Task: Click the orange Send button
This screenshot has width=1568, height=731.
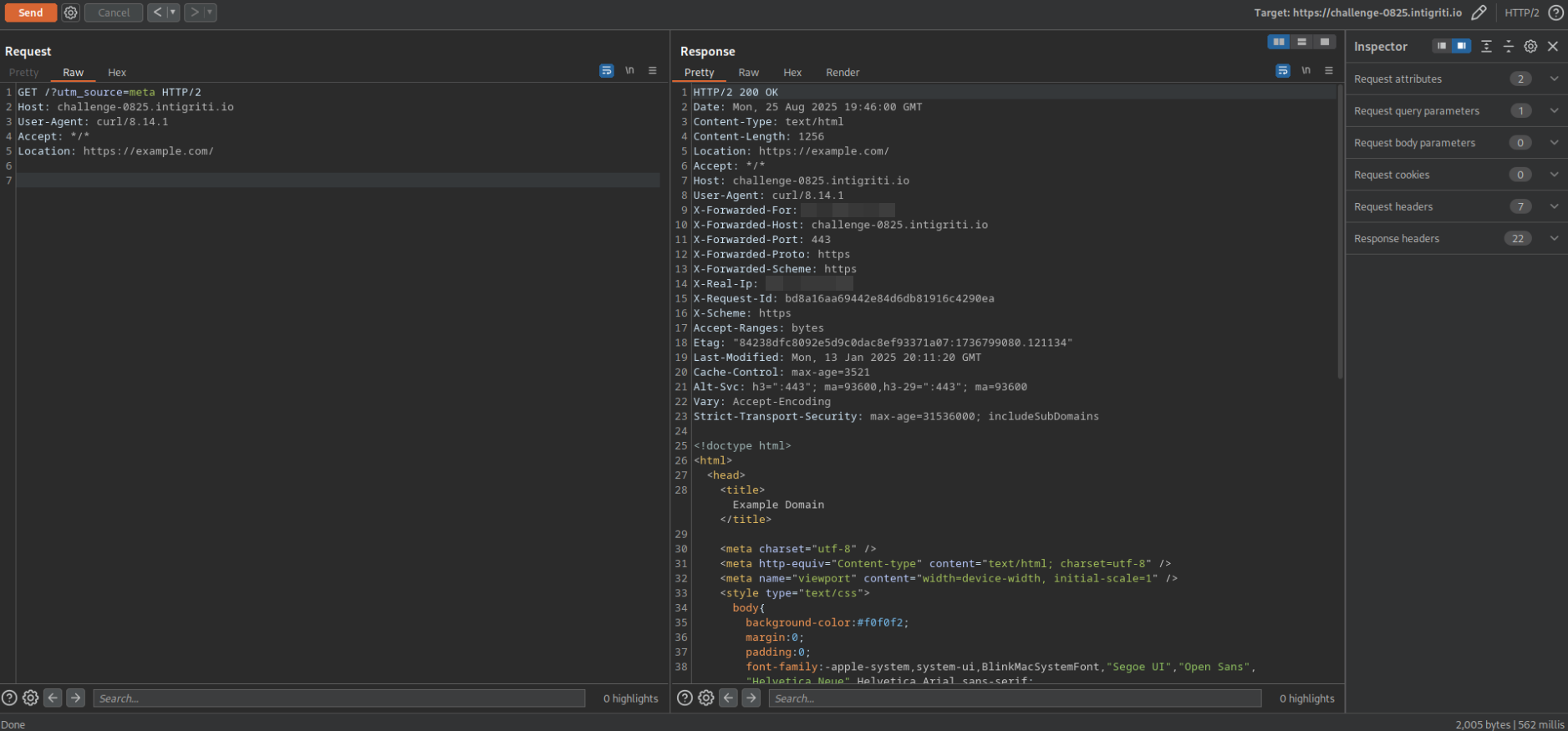Action: coord(31,13)
